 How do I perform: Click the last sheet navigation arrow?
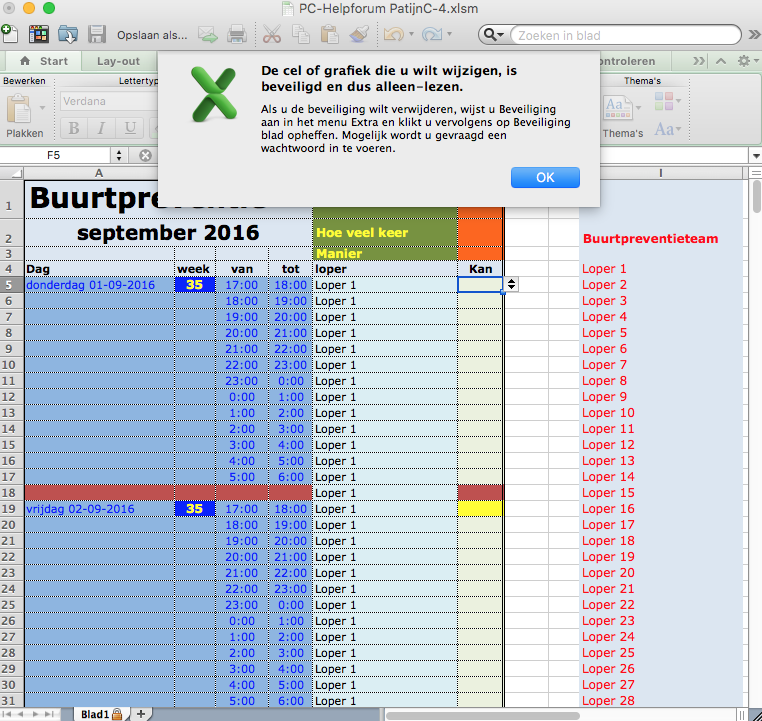point(49,714)
